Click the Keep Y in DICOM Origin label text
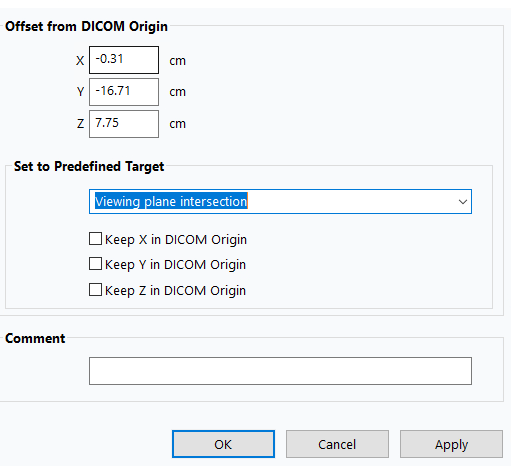The image size is (511, 466). point(175,265)
